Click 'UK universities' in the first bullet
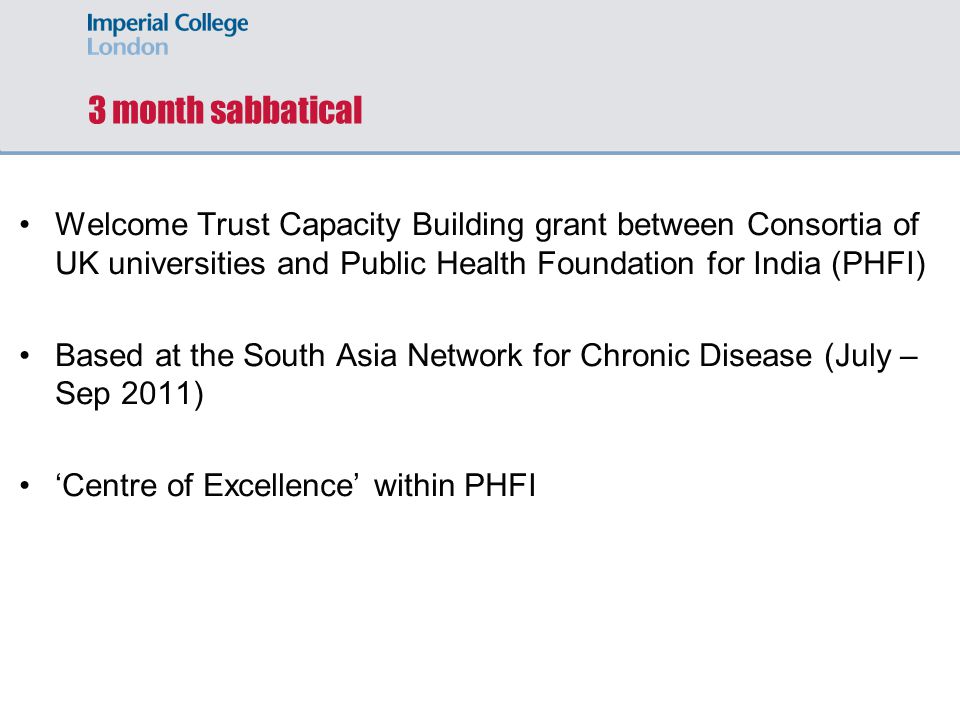This screenshot has height=720, width=960. (x=160, y=264)
